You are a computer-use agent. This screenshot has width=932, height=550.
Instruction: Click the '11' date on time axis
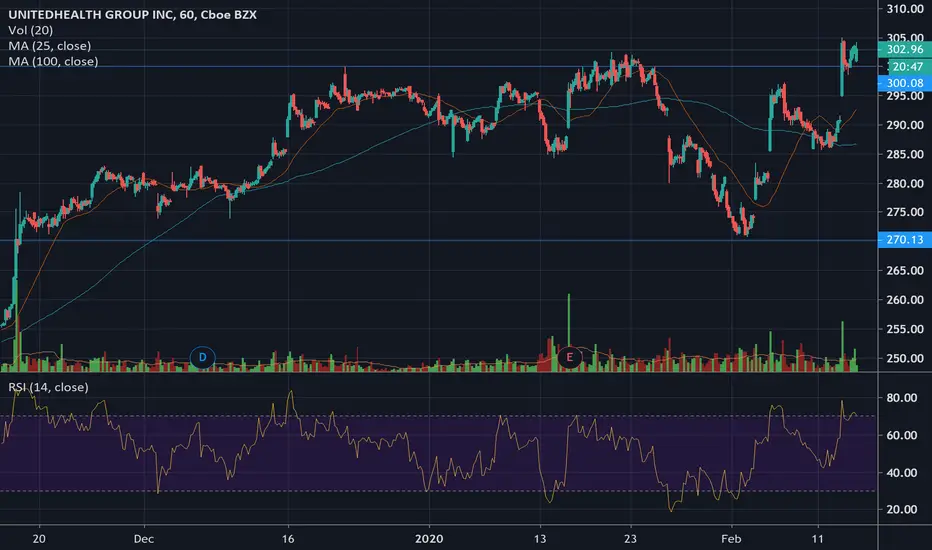(818, 539)
